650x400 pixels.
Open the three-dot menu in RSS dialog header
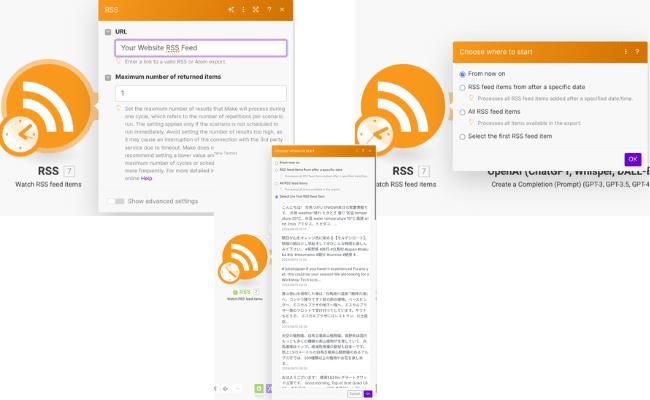click(243, 10)
